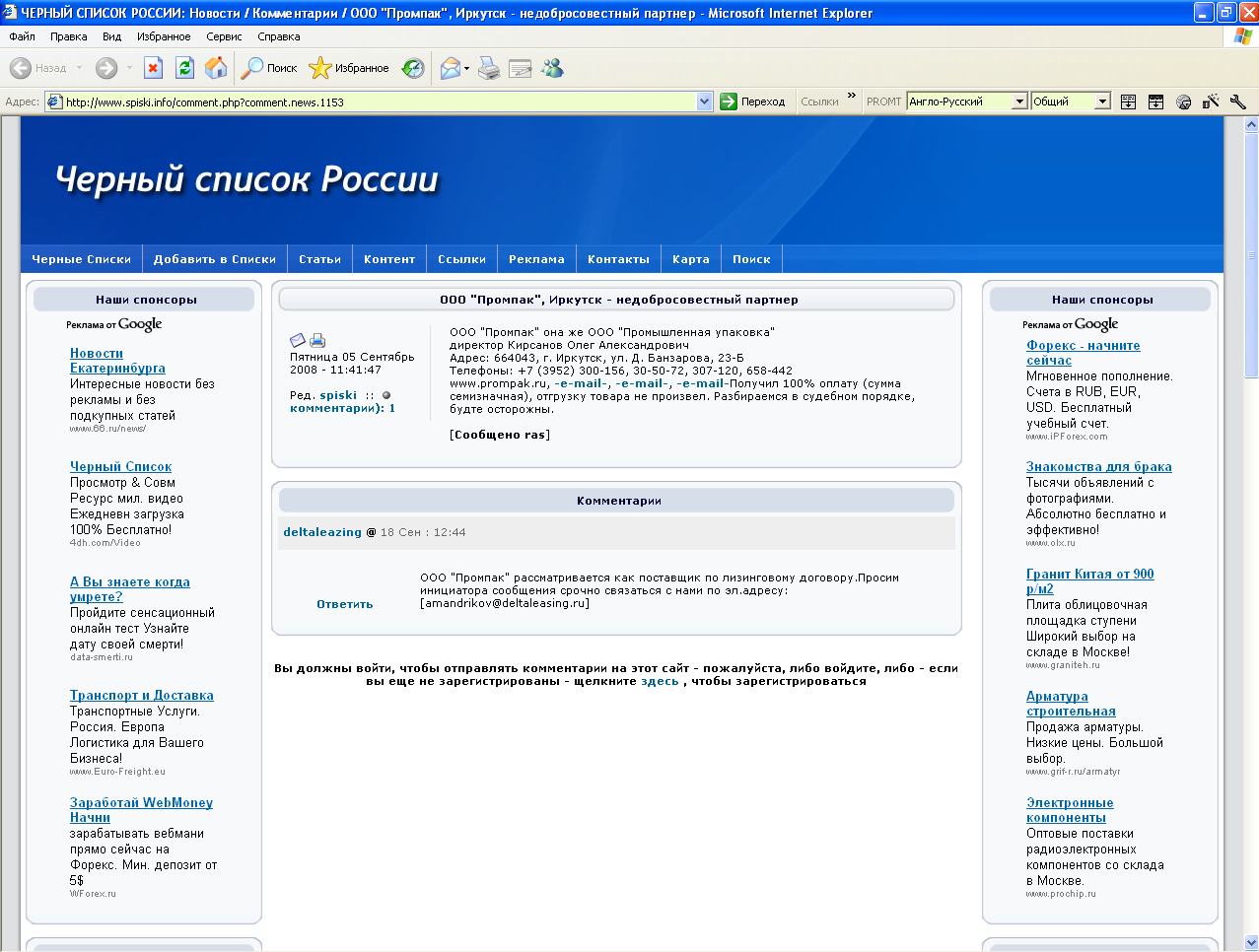Expand the address bar dropdown arrow
Screen dimensions: 1259x952
pyautogui.click(x=704, y=102)
